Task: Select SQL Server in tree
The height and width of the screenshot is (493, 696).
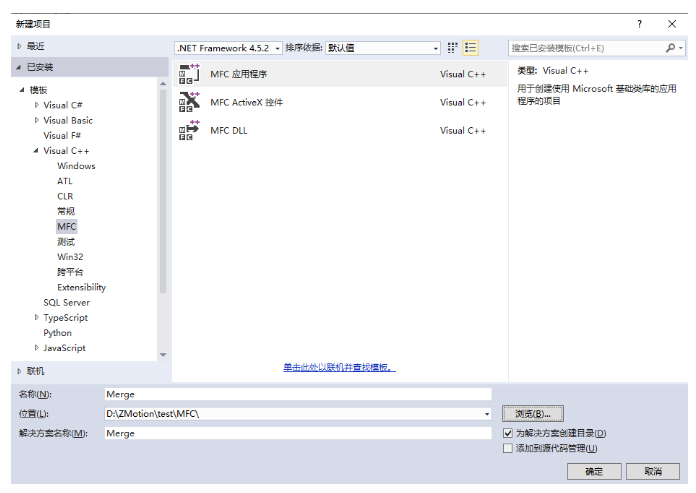Action: tap(67, 303)
